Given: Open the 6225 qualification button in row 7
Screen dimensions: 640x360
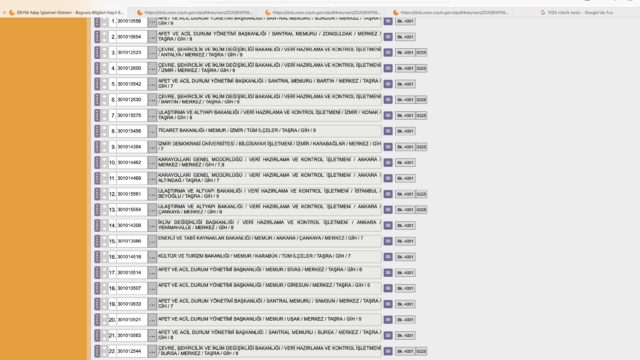Looking at the screenshot, I should (421, 116).
